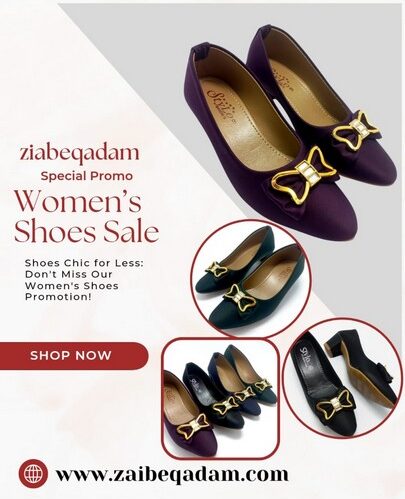Click the Women's Shoes Sale headline

86,217
